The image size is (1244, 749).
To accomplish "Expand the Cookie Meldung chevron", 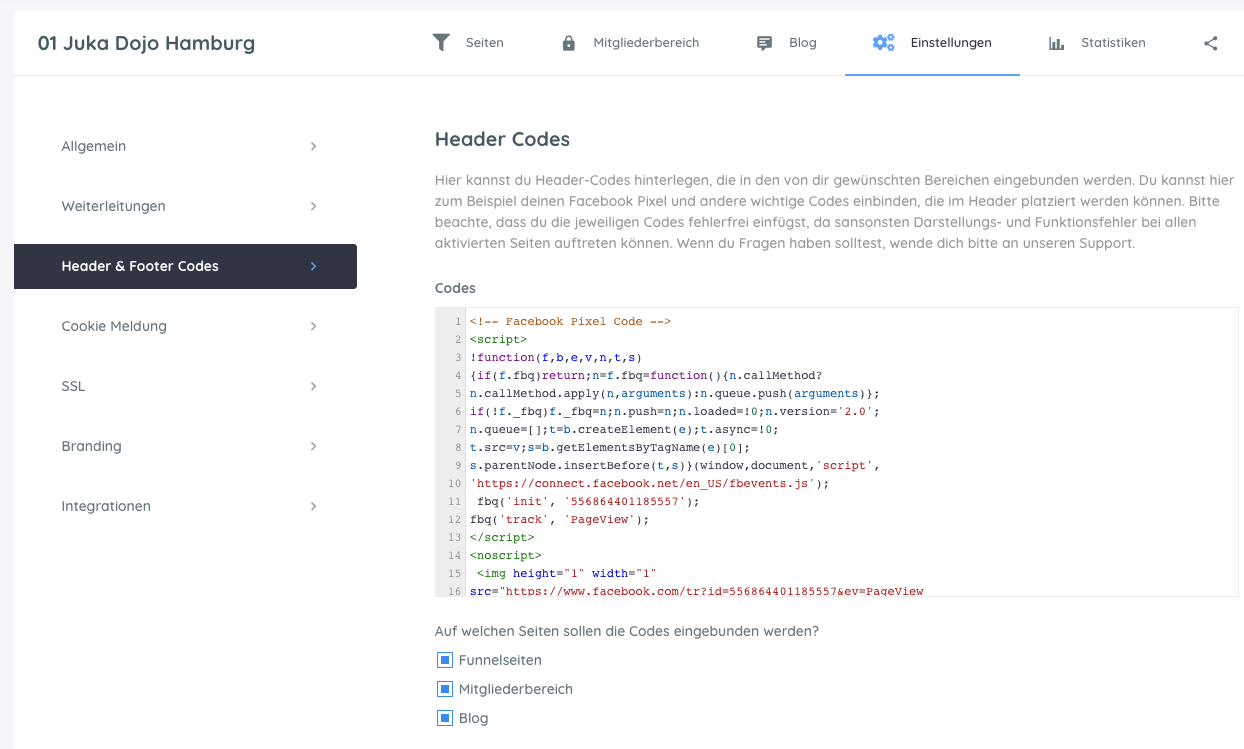I will (x=313, y=326).
